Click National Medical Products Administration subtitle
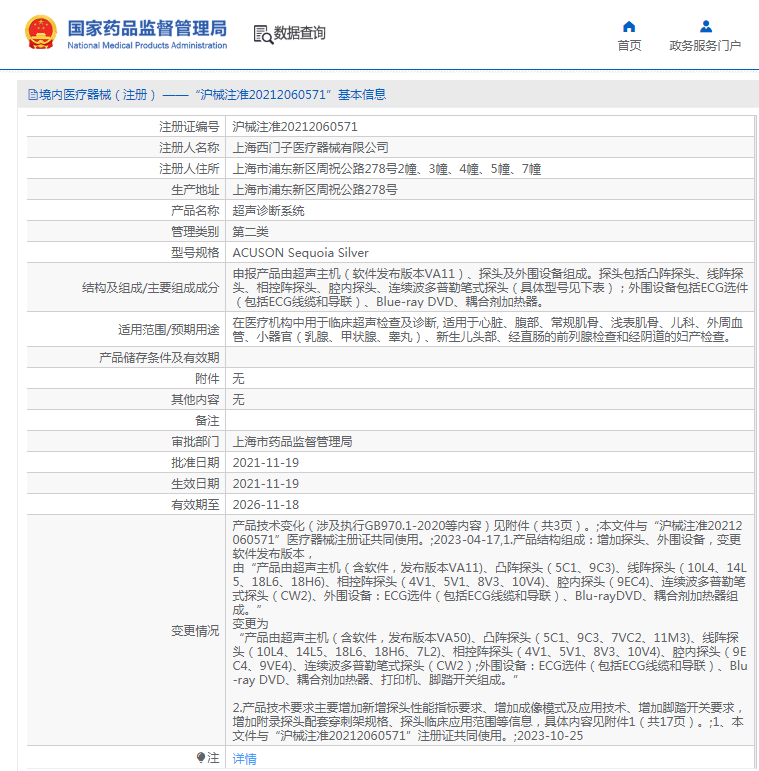Screen dimensions: 759x771 147,45
